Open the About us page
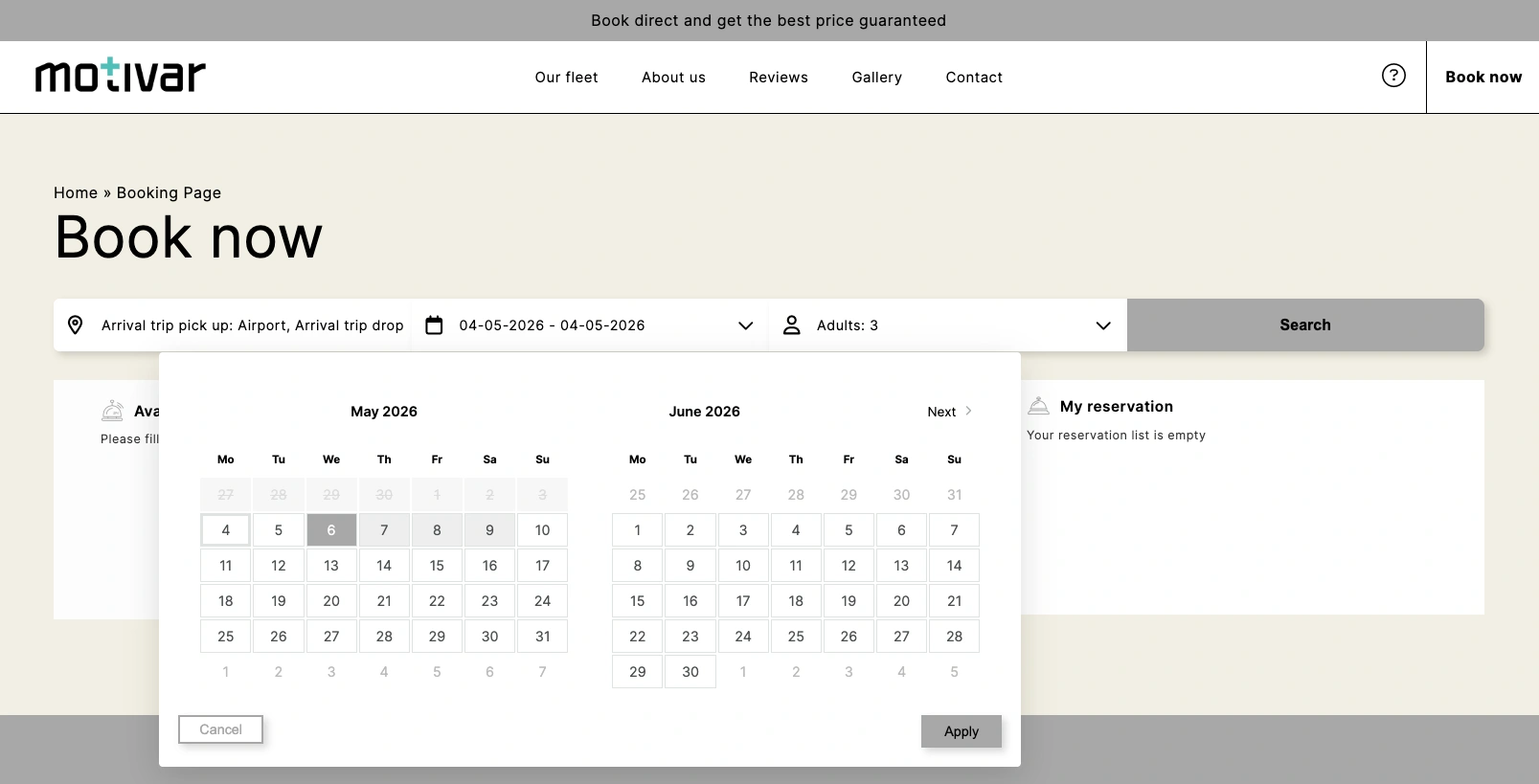1539x784 pixels. (673, 78)
